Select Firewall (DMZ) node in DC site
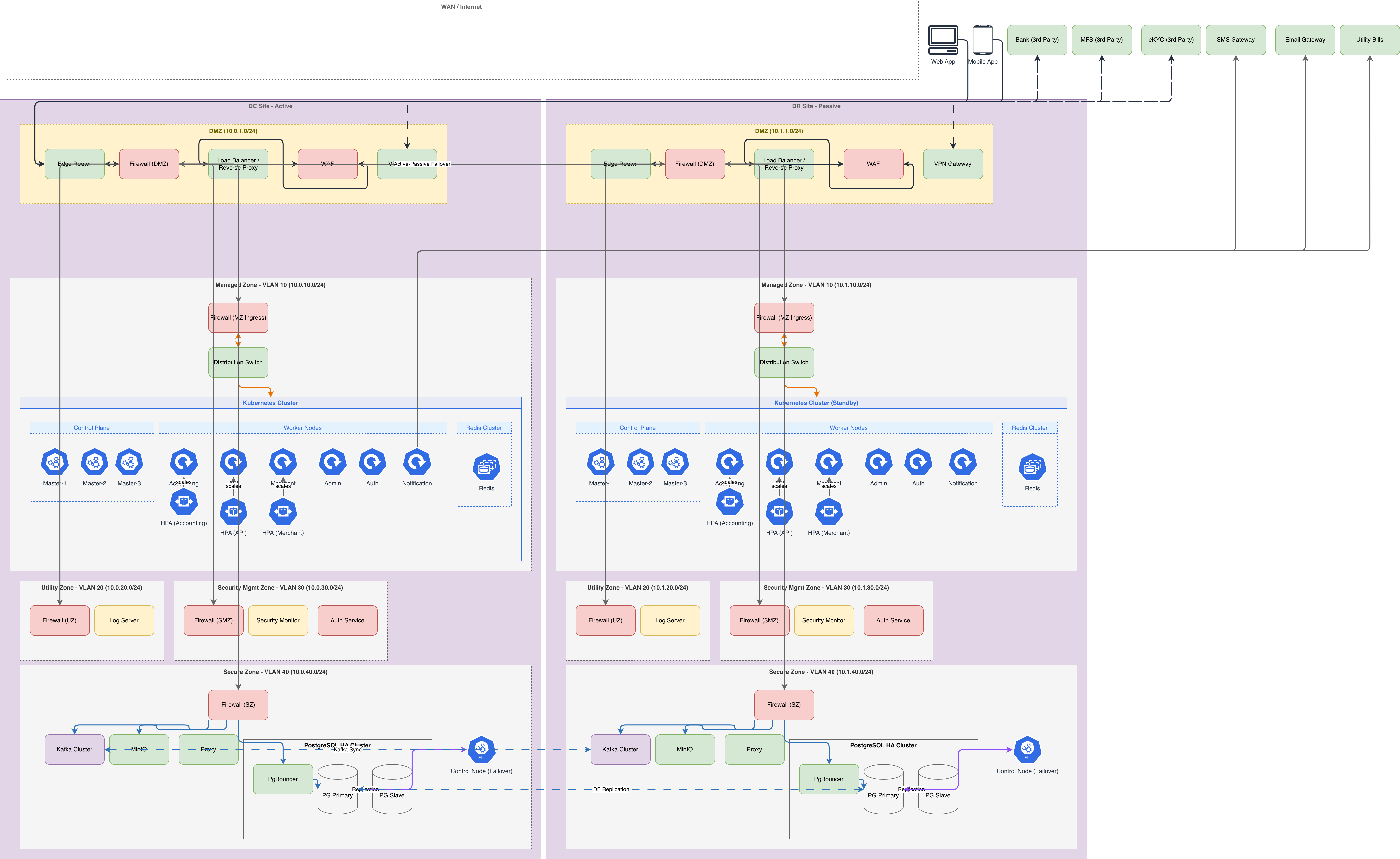Image resolution: width=1400 pixels, height=859 pixels. tap(149, 164)
